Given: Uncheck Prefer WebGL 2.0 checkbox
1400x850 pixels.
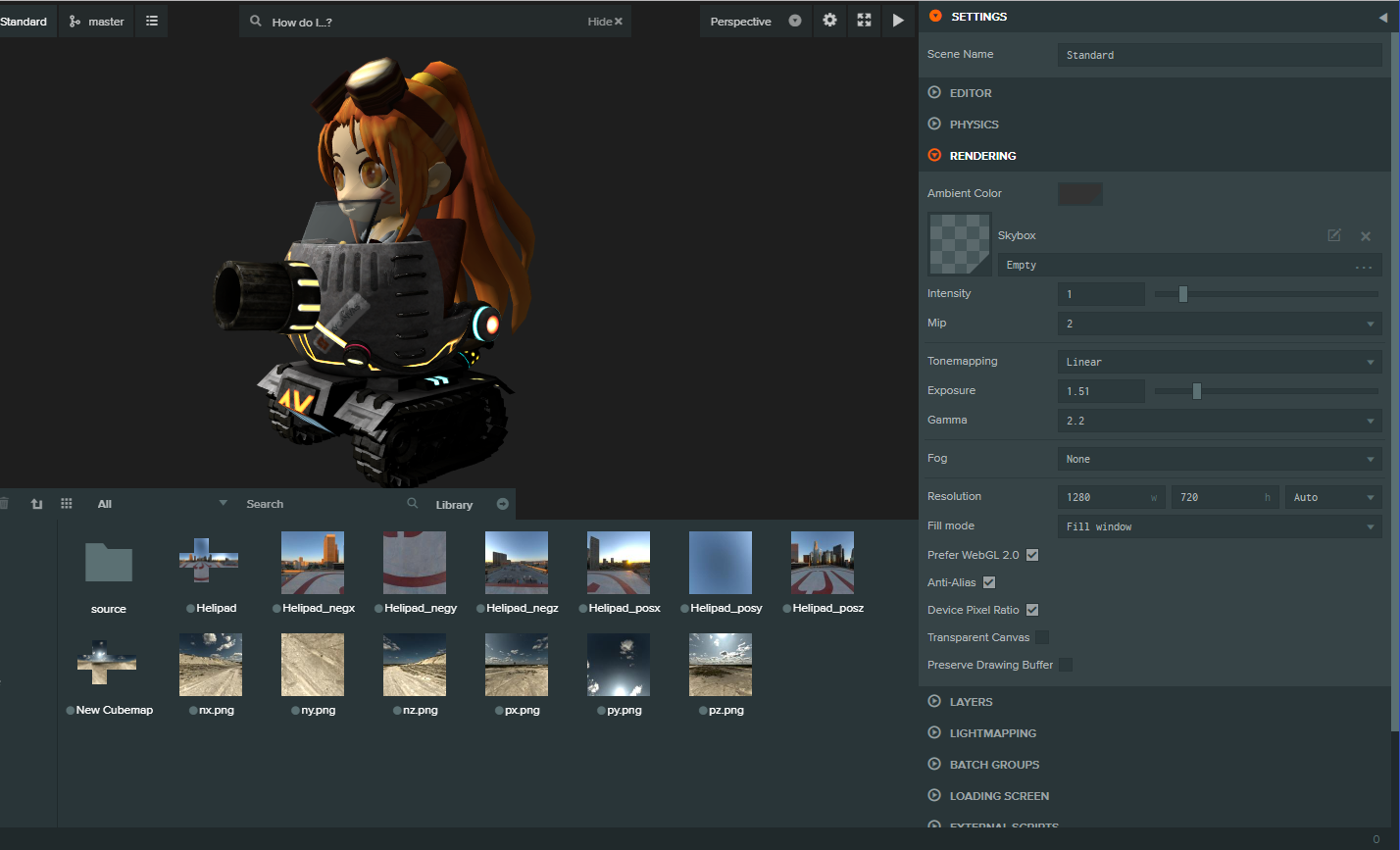Looking at the screenshot, I should pos(1031,555).
